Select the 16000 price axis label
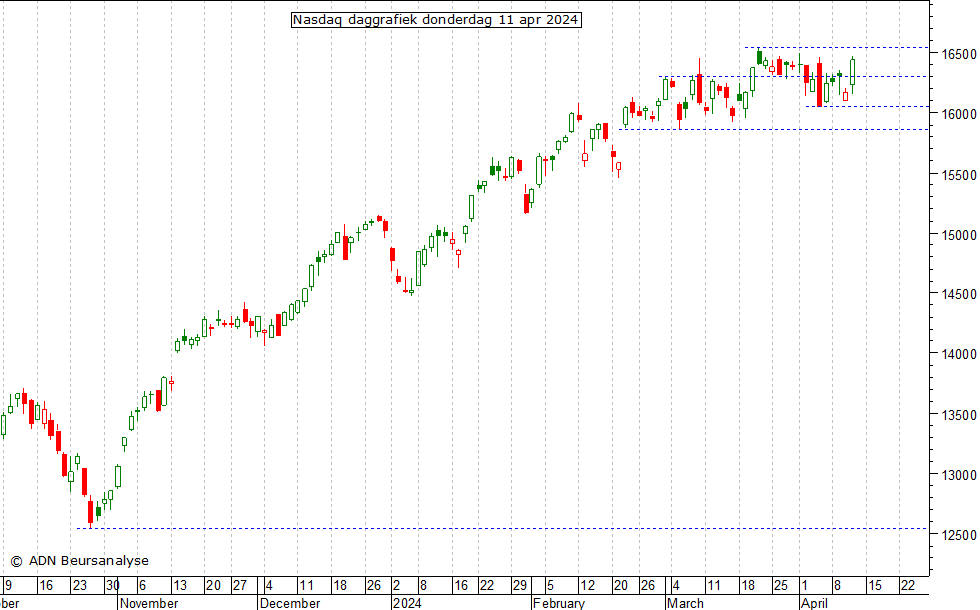Viewport: 980px width, 610px height. pos(959,114)
